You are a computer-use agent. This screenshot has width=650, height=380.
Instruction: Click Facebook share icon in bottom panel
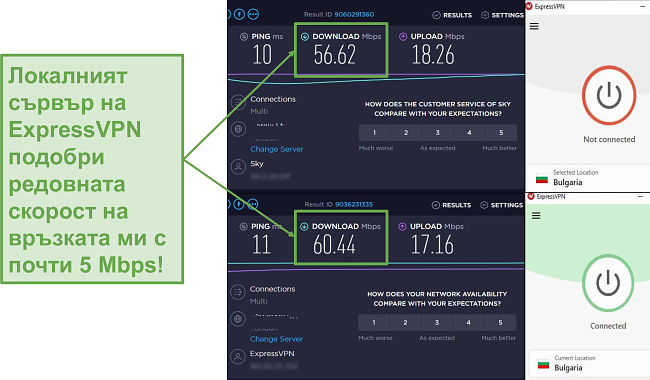(239, 204)
